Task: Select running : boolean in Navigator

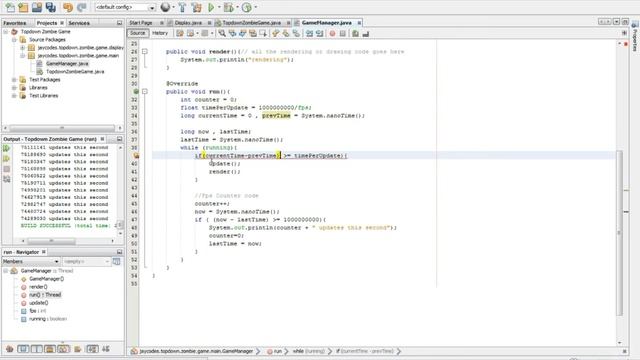Action: 48,319
